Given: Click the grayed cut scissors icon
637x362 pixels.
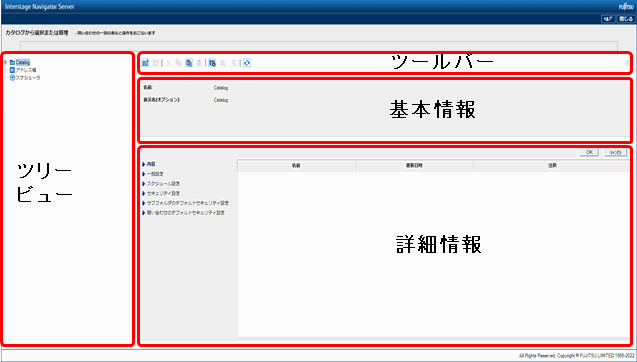Looking at the screenshot, I should click(x=169, y=63).
